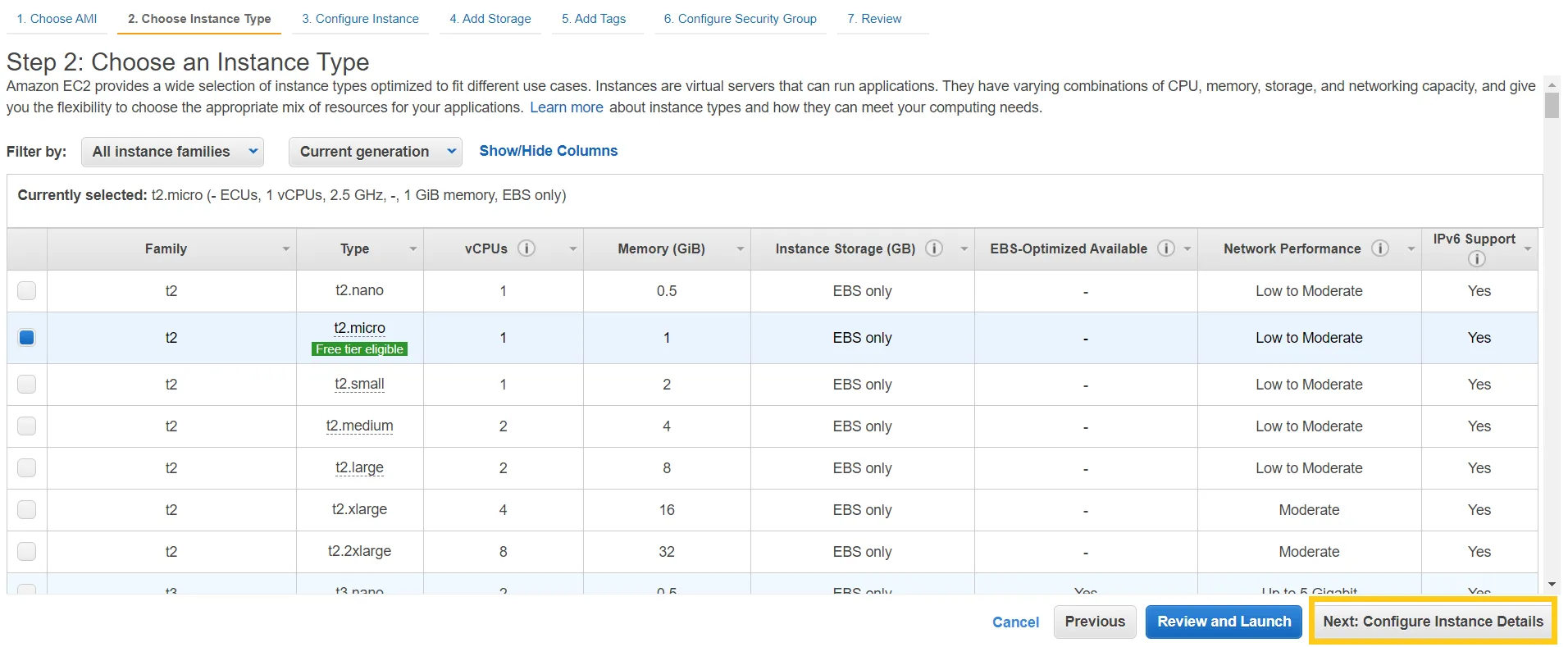Click the Previous button

(1095, 622)
